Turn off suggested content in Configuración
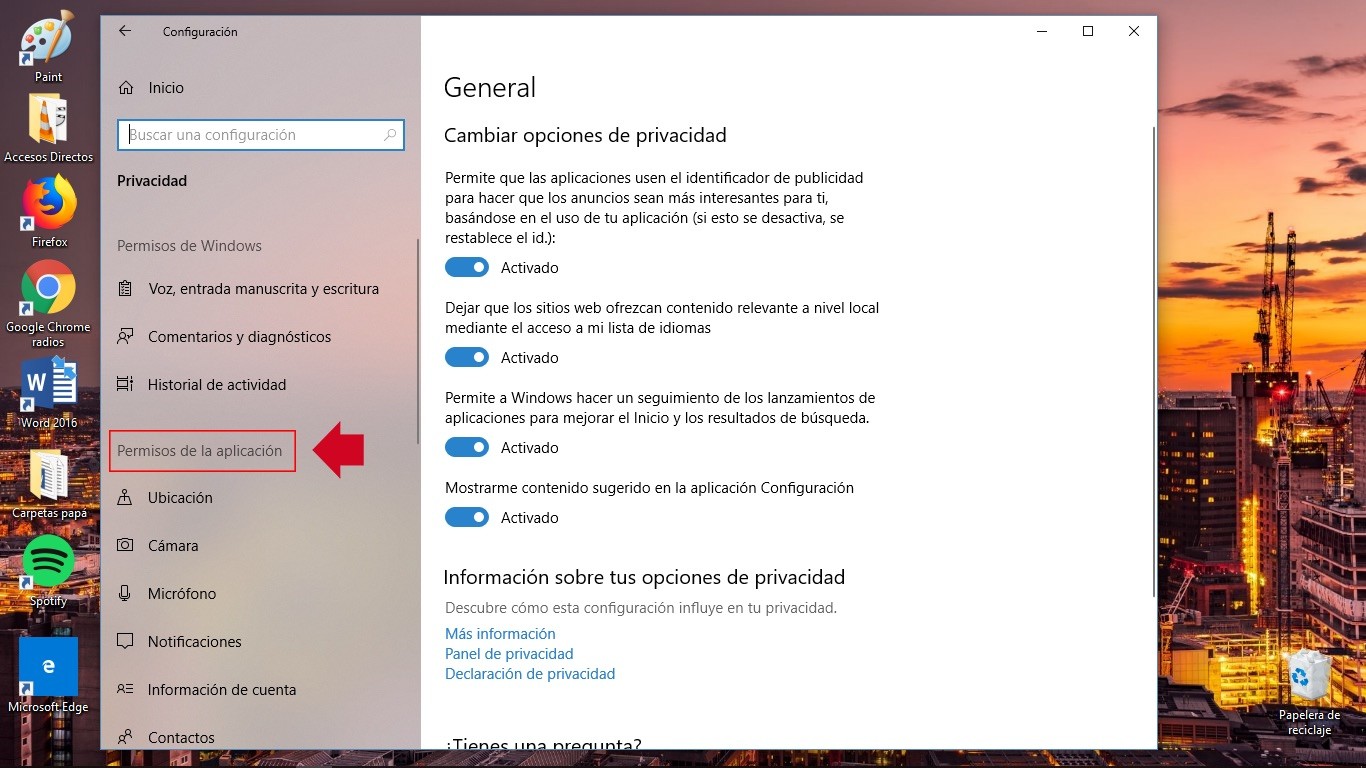The width and height of the screenshot is (1366, 768). [466, 517]
